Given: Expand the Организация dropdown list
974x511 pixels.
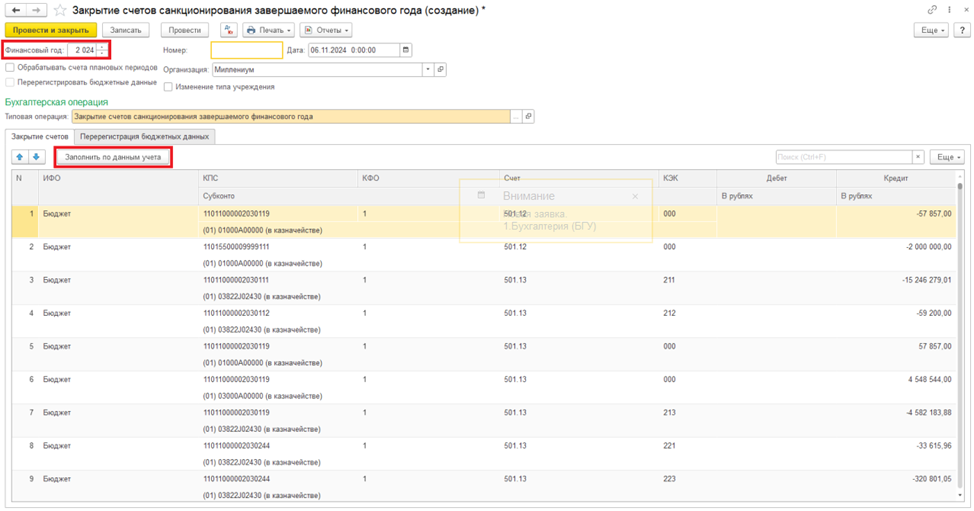Looking at the screenshot, I should coord(428,70).
